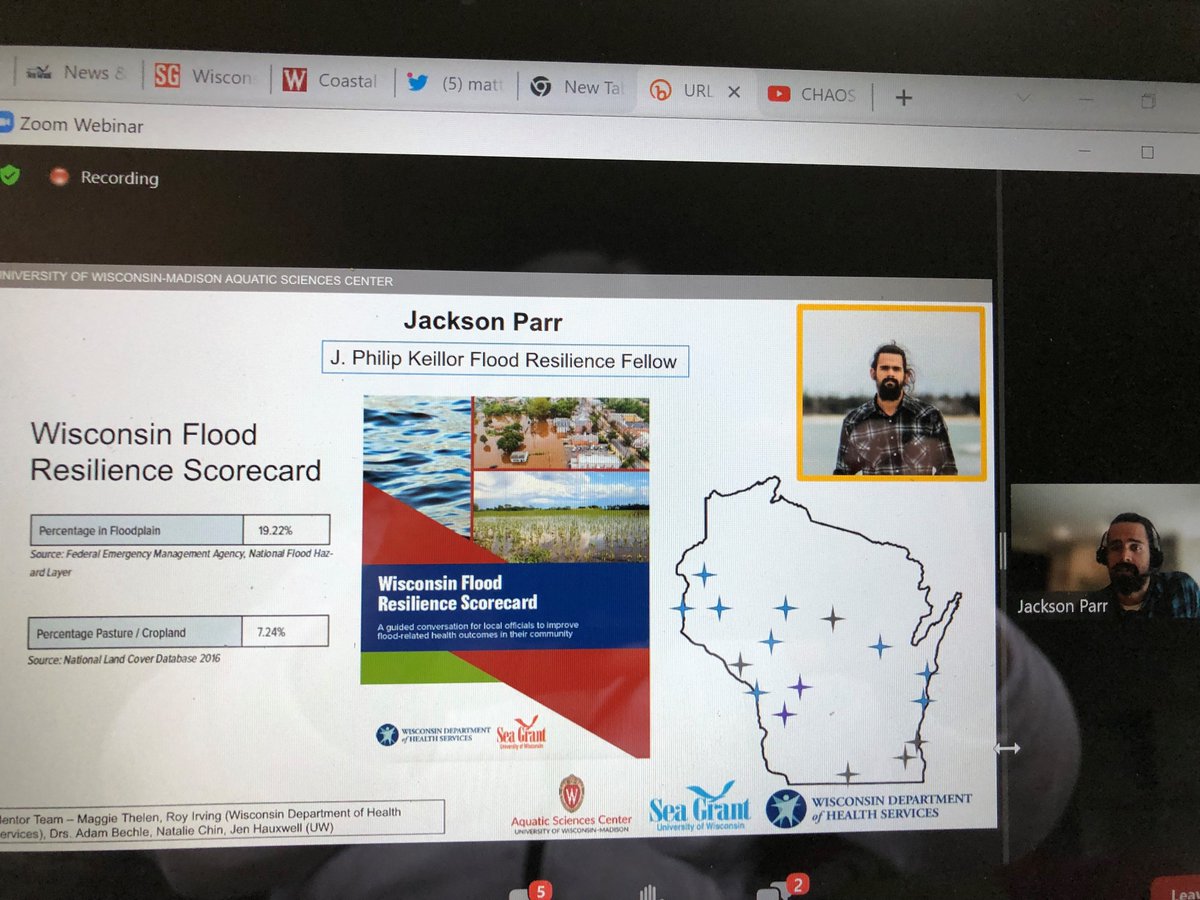
Task: Click the raise hand icon in toolbar
Action: tap(648, 892)
